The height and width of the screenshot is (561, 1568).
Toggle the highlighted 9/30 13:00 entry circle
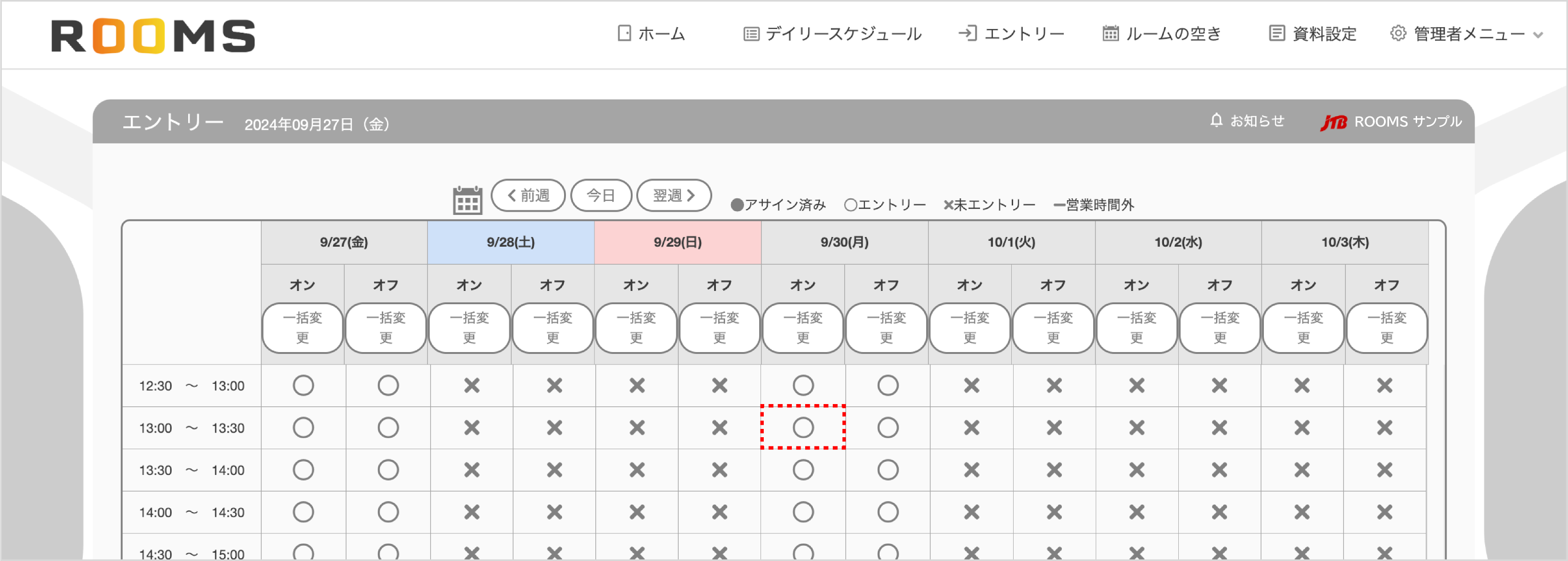[803, 428]
